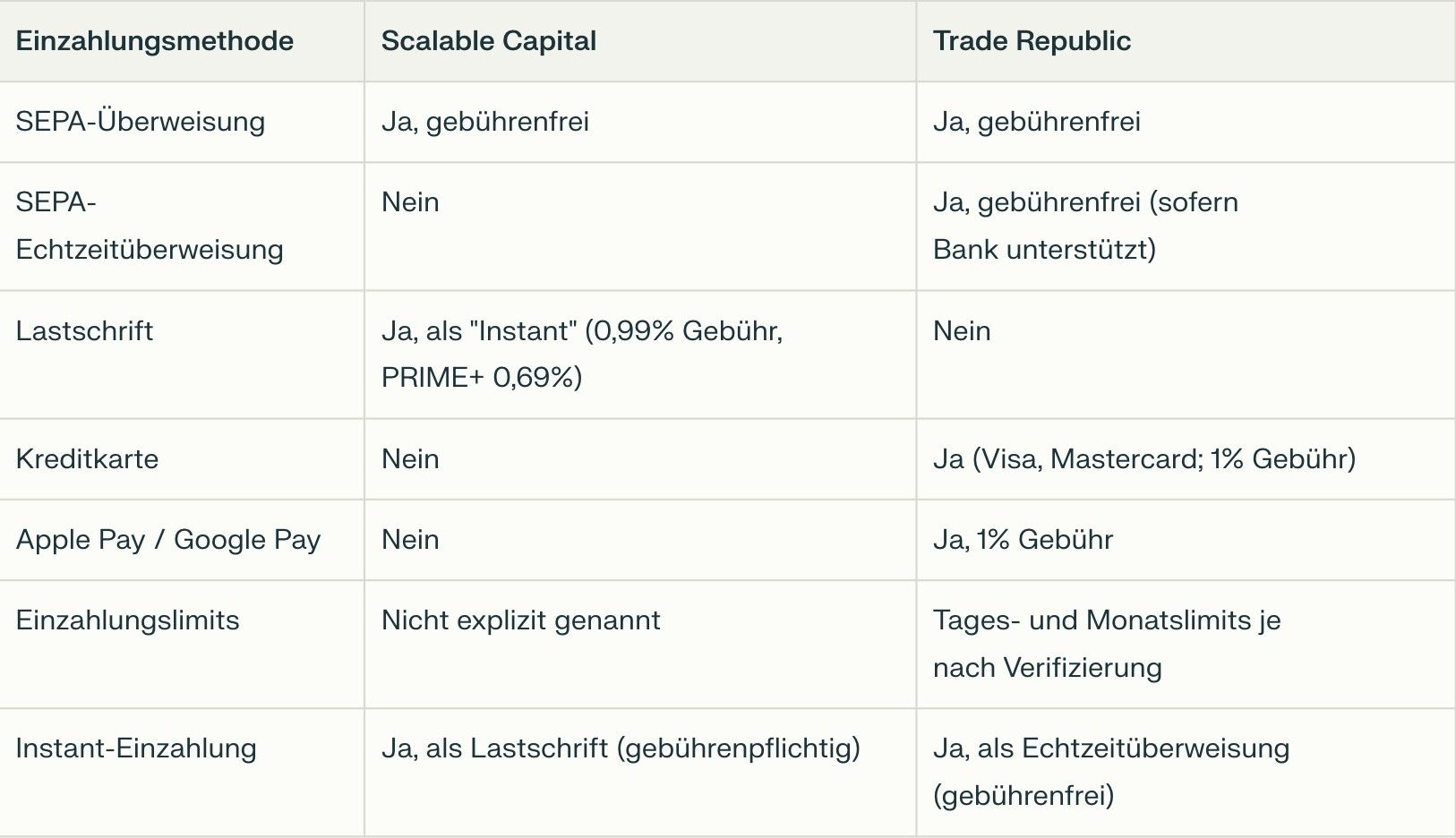
Task: Click Trade Republic's Visa, Mastercard fee cell
Action: pos(1144,459)
